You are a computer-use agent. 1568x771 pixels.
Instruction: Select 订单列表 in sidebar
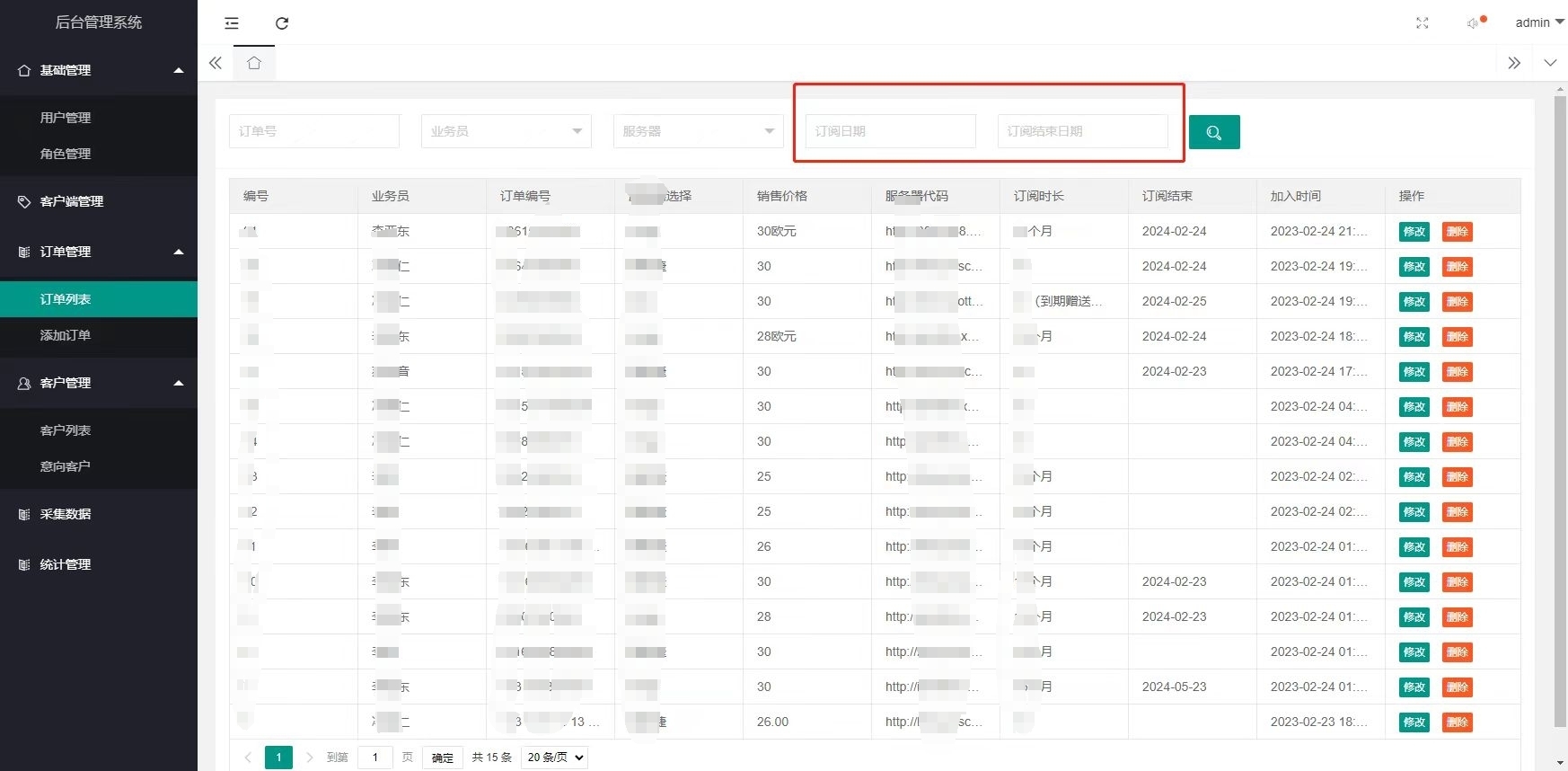[99, 299]
